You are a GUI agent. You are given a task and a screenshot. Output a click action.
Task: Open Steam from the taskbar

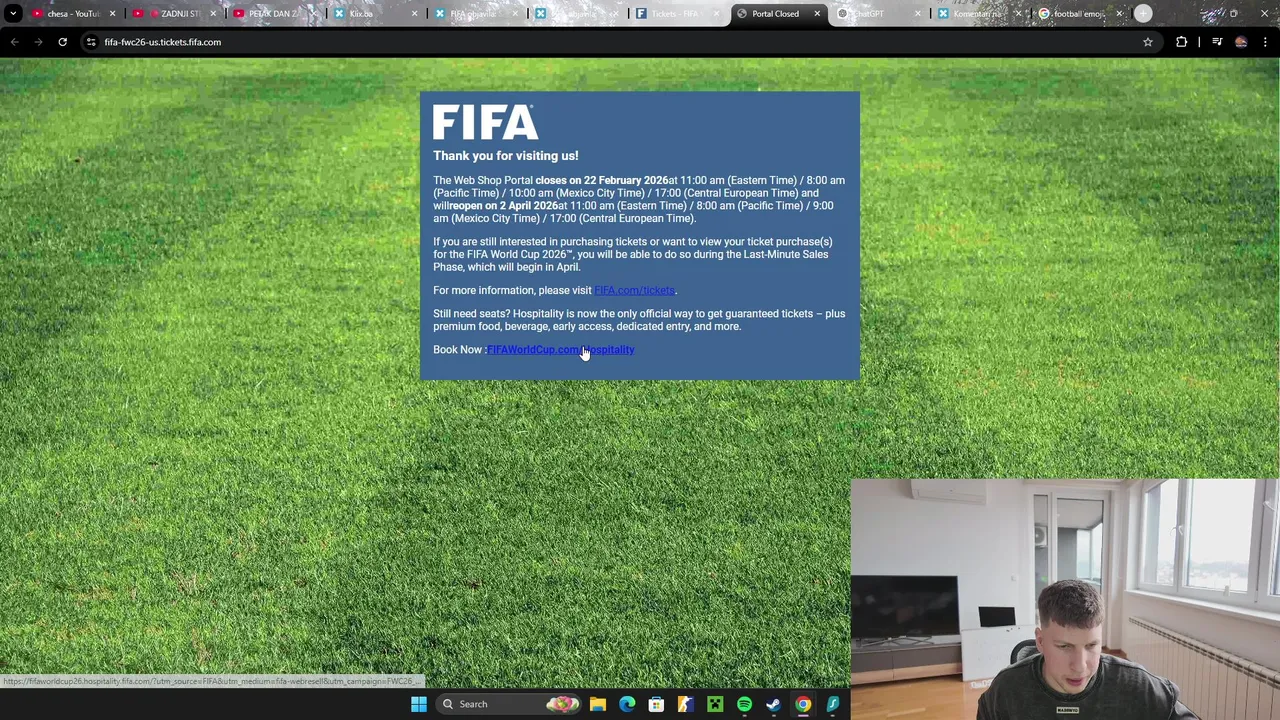pyautogui.click(x=773, y=704)
